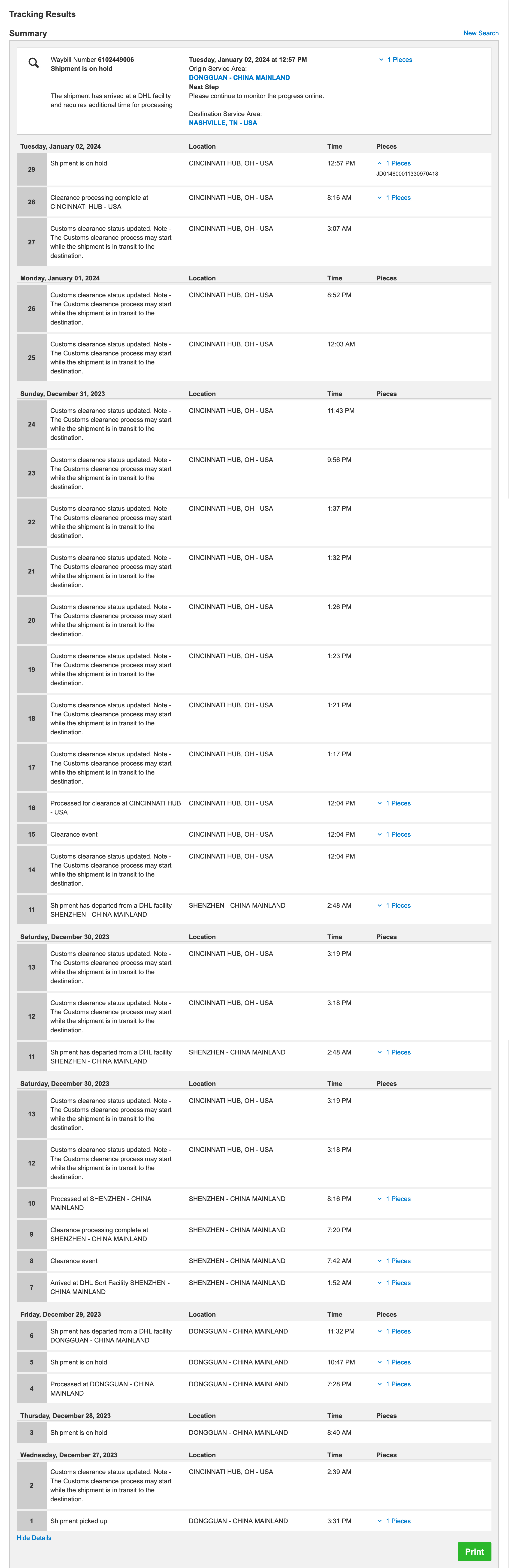Click the magnifying glass search icon
This screenshot has width=509, height=1568.
point(33,63)
